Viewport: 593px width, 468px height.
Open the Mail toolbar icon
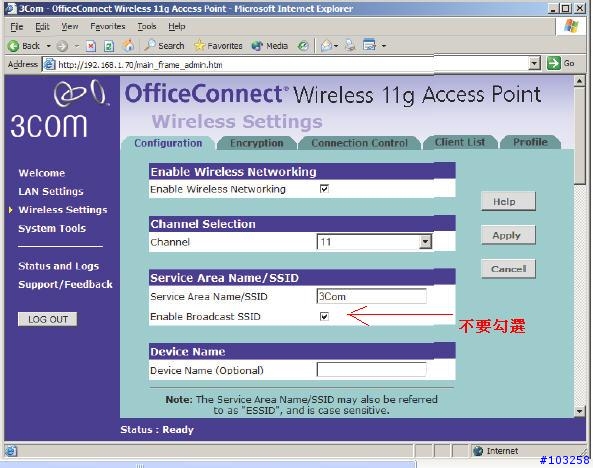(x=326, y=46)
